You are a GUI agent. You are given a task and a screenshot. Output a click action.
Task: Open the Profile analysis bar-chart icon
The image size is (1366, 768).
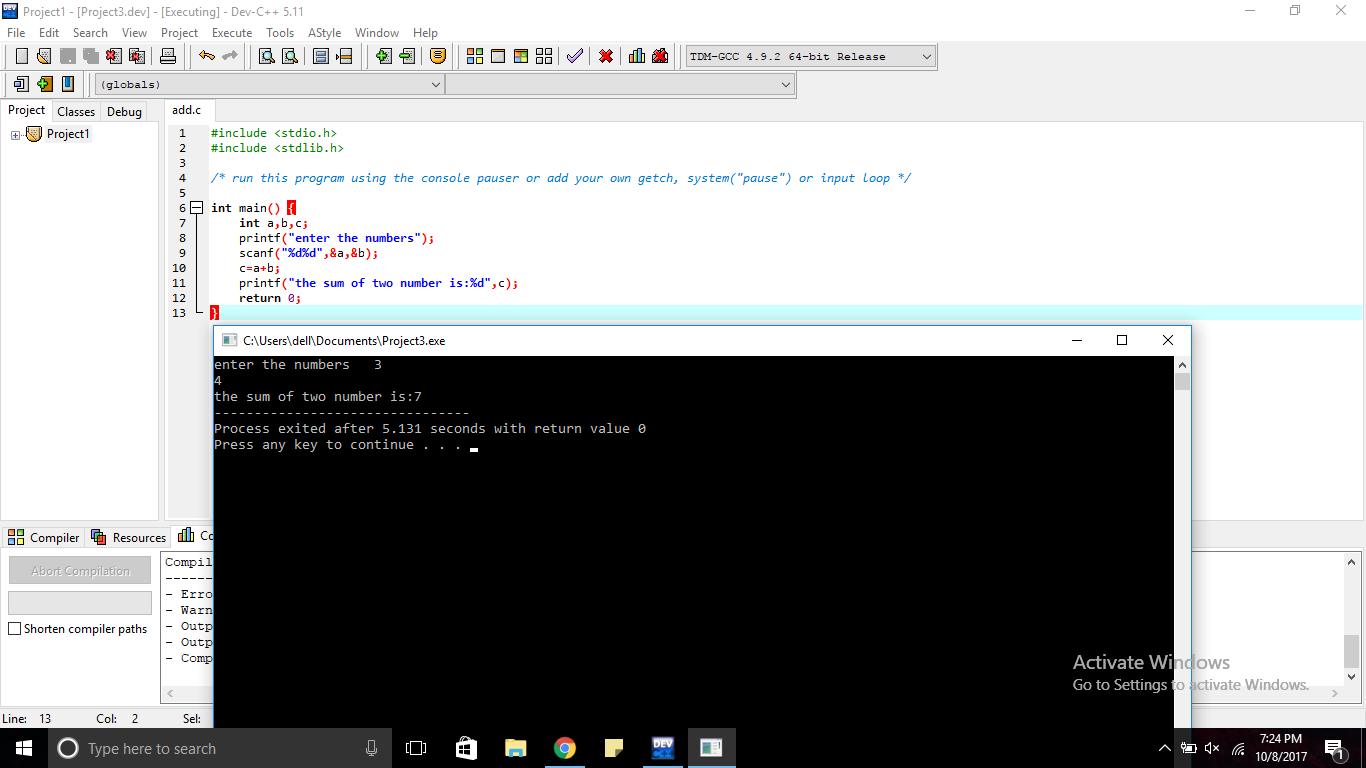coord(636,56)
